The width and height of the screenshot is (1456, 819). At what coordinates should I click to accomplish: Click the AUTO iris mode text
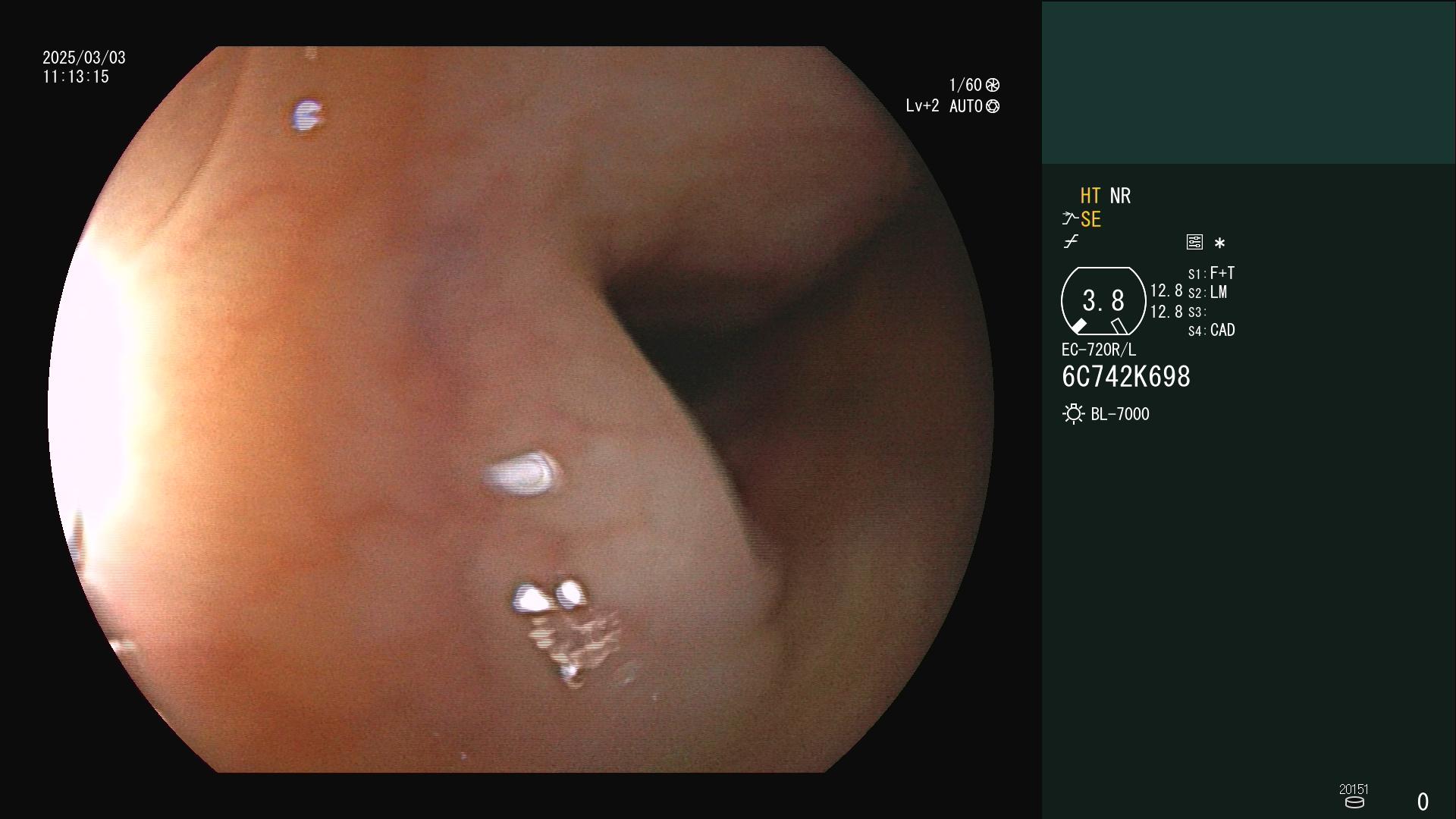tap(965, 106)
